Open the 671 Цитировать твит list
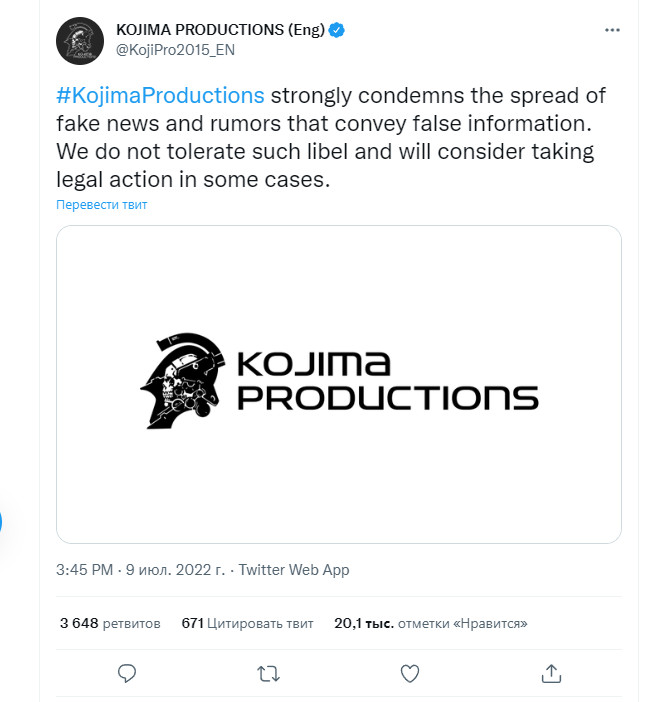Screen dimensions: 647x702 [x=247, y=623]
